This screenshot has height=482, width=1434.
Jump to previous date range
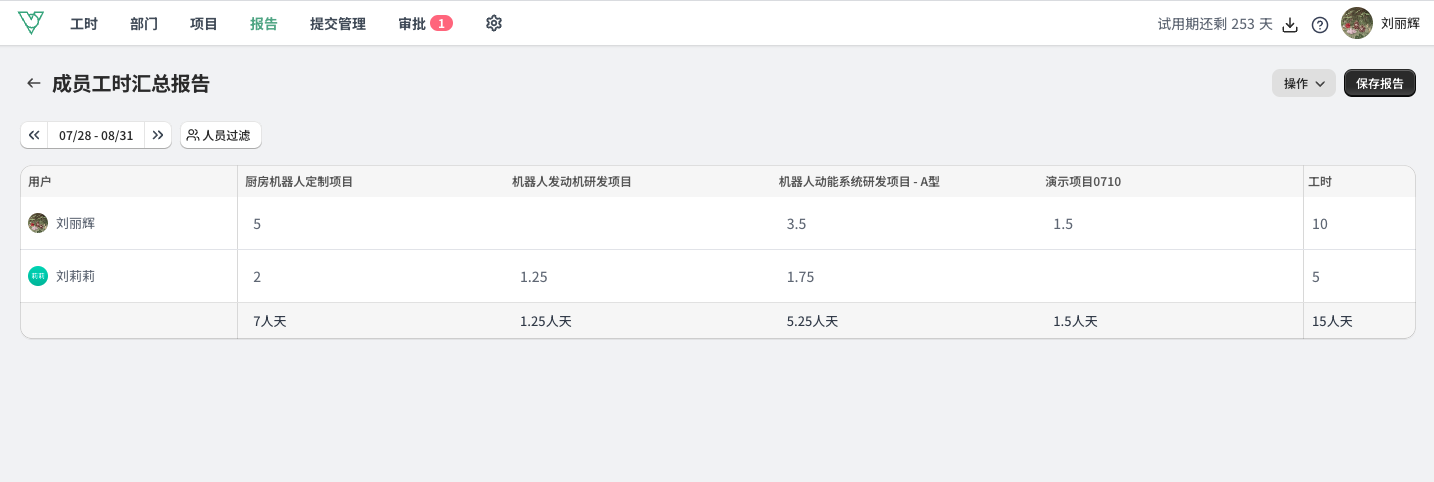coord(34,135)
